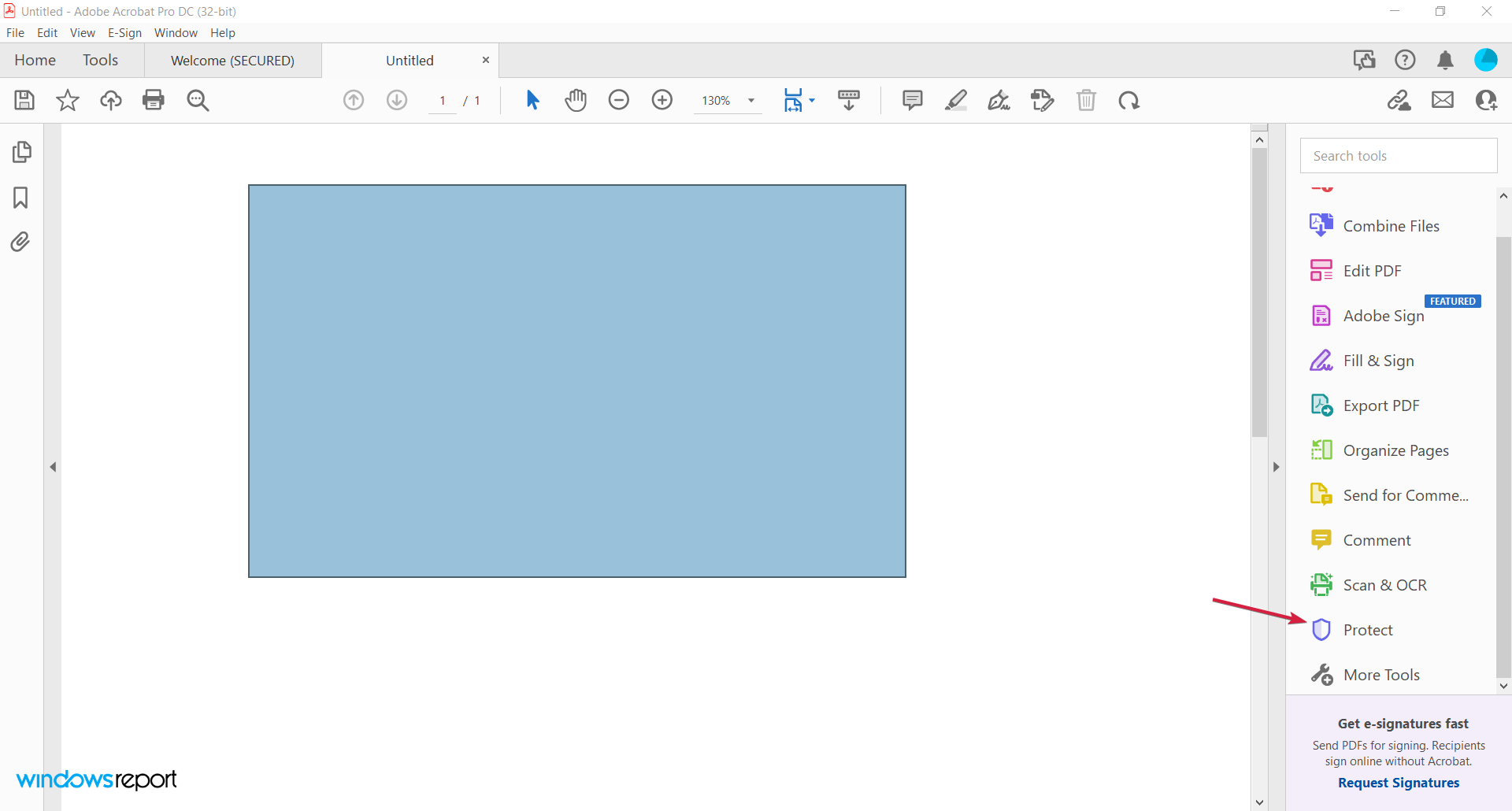Viewport: 1512px width, 811px height.
Task: Click the document vertical scrollbar thumb
Action: [1260, 292]
